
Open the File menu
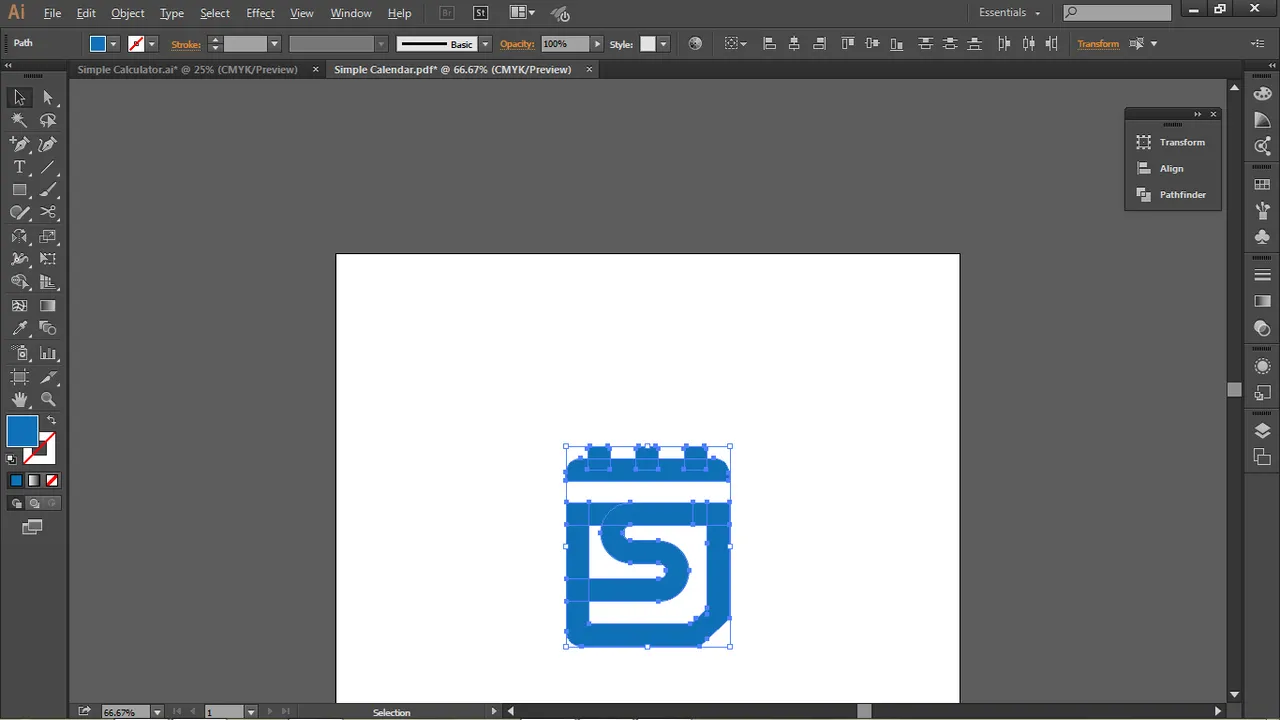52,13
